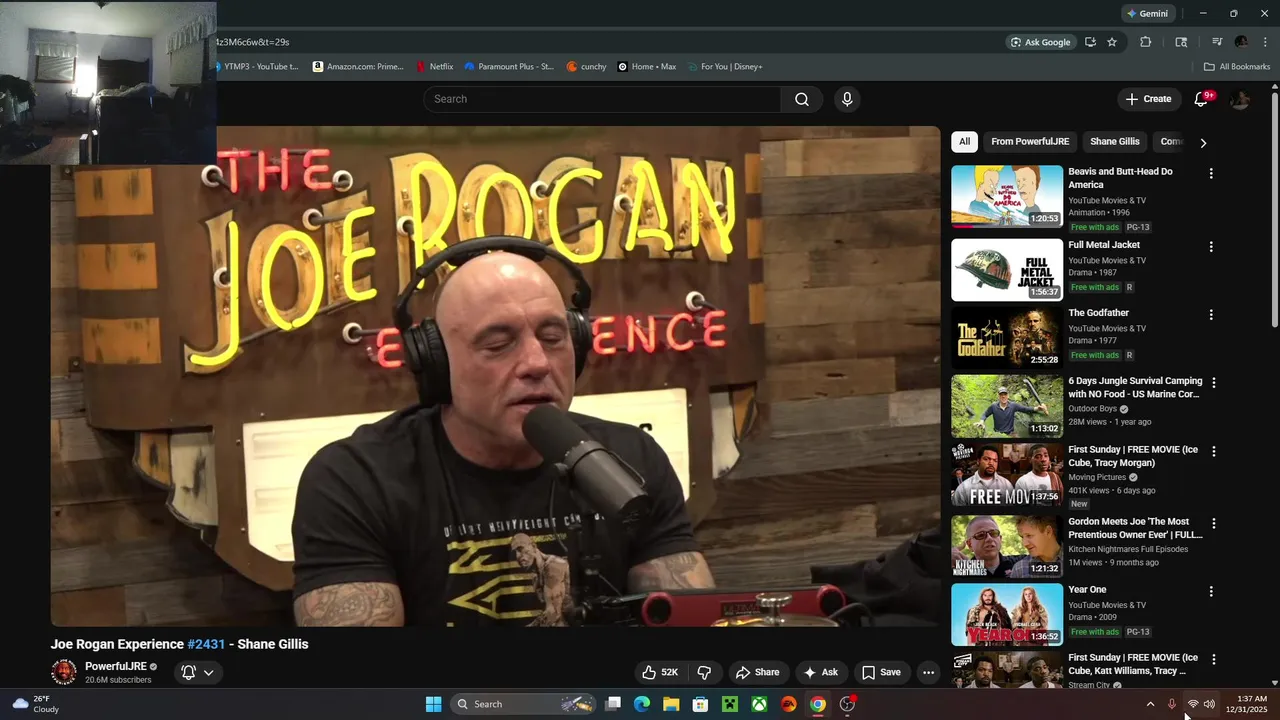Click the PowerfulJRE channel avatar
The width and height of the screenshot is (1280, 720).
tap(64, 672)
